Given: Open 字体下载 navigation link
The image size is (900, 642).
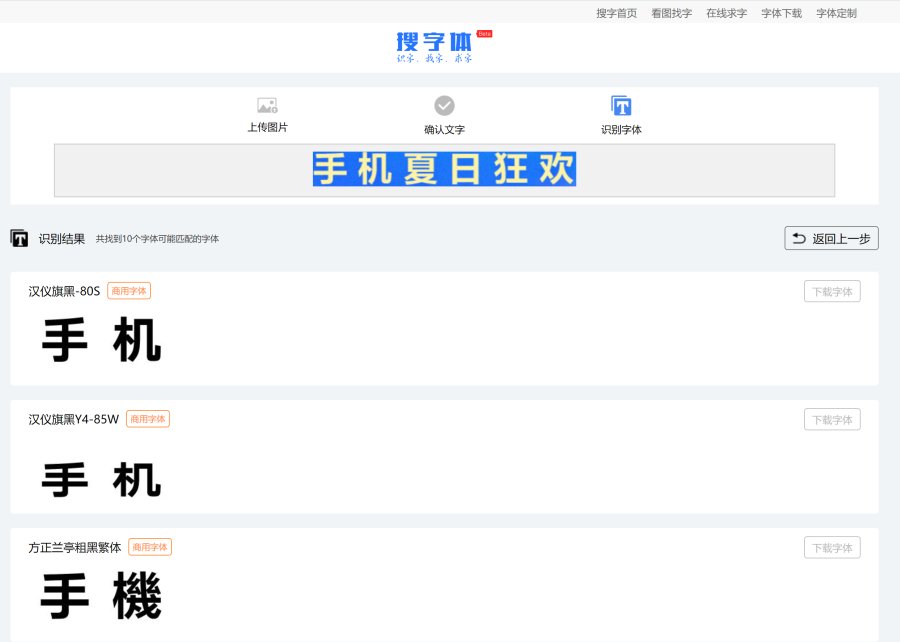Looking at the screenshot, I should coord(781,13).
